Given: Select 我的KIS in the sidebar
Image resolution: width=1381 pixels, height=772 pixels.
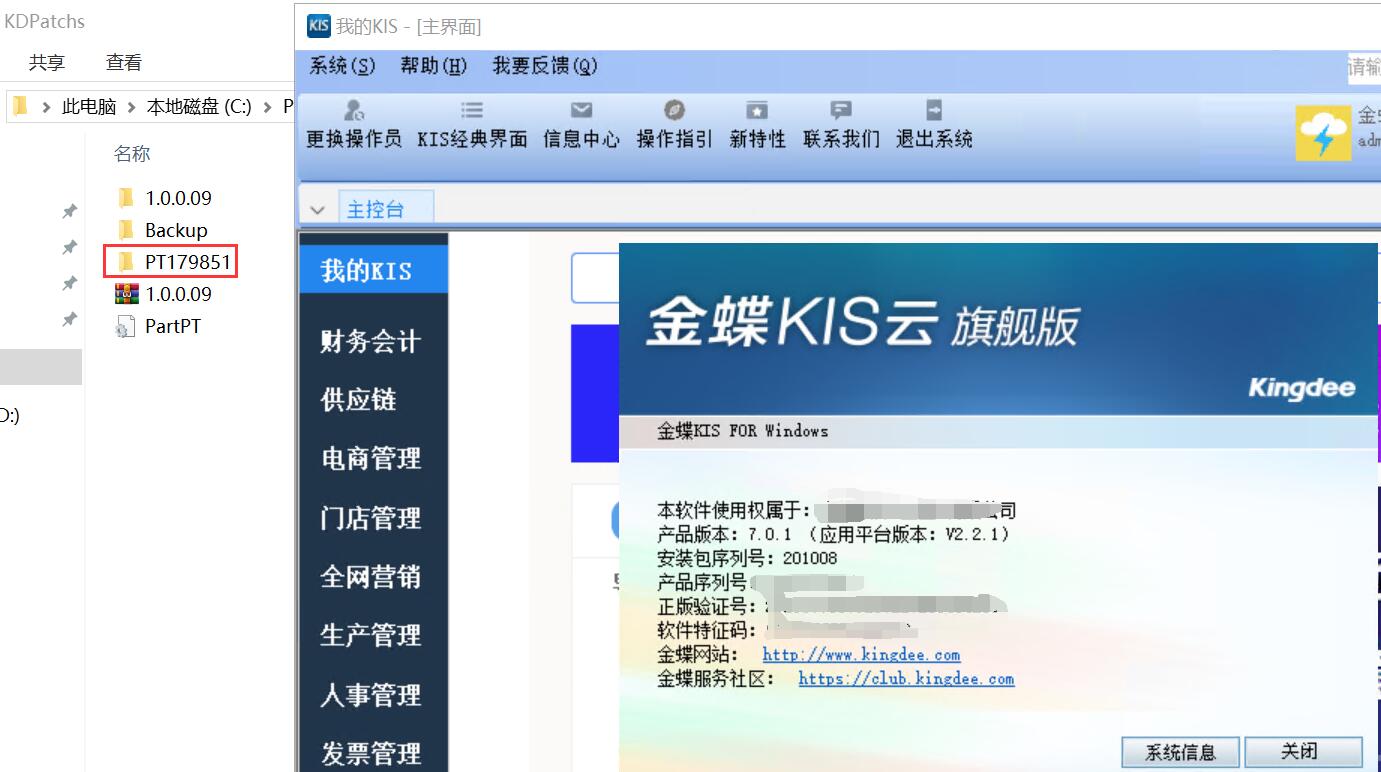Looking at the screenshot, I should (x=373, y=270).
